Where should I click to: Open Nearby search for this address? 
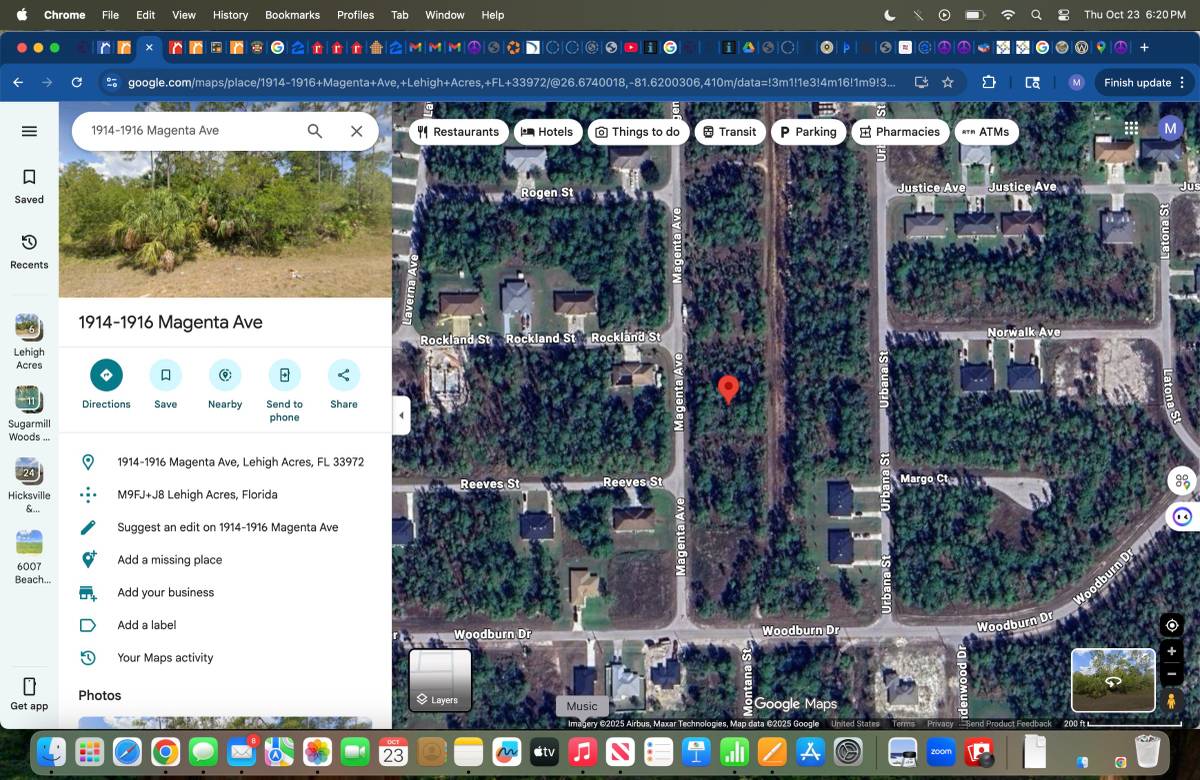tap(225, 375)
